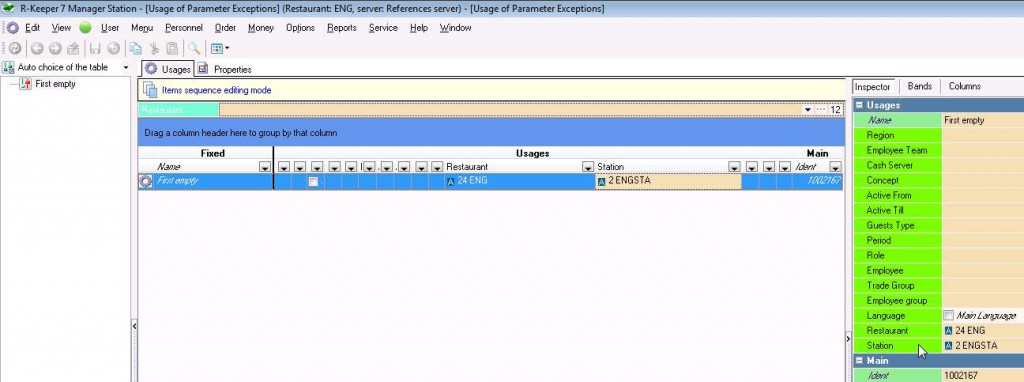The height and width of the screenshot is (382, 1024).
Task: Open the Auto choice of the table dropdown
Action: click(x=125, y=67)
